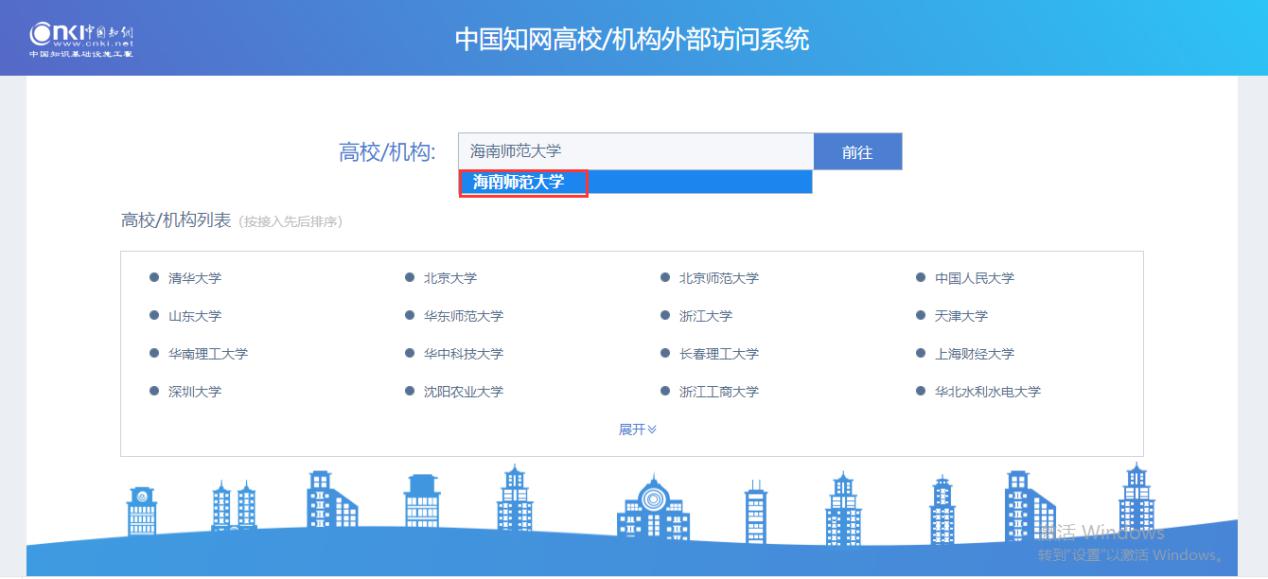
Task: Expand the institution list with 展开
Action: (x=637, y=429)
